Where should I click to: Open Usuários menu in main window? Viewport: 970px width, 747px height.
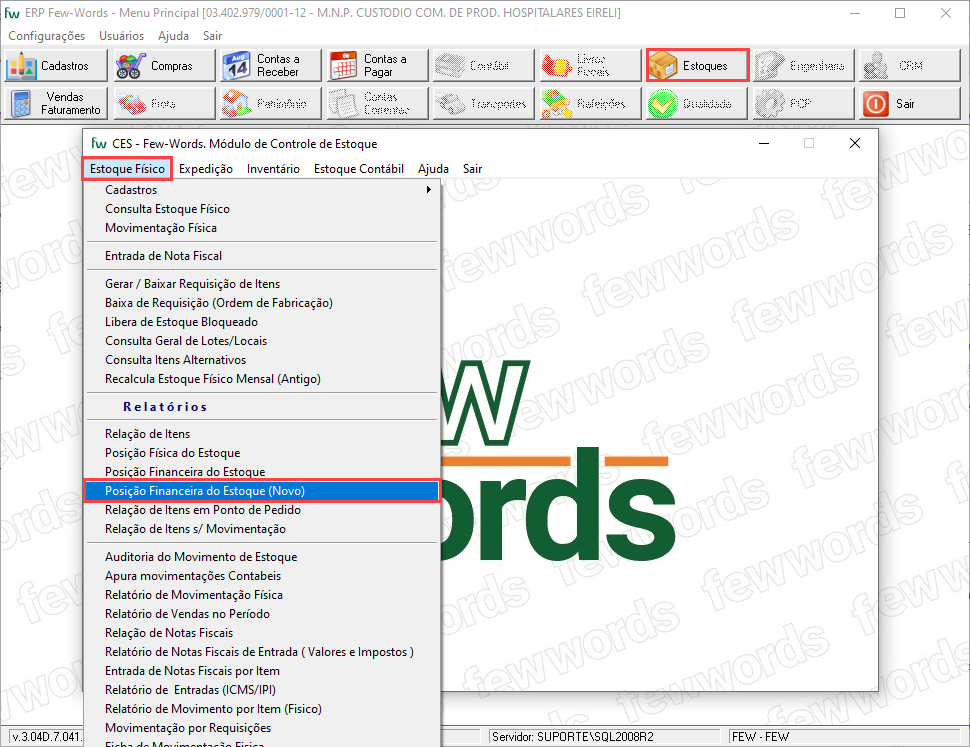coord(121,36)
